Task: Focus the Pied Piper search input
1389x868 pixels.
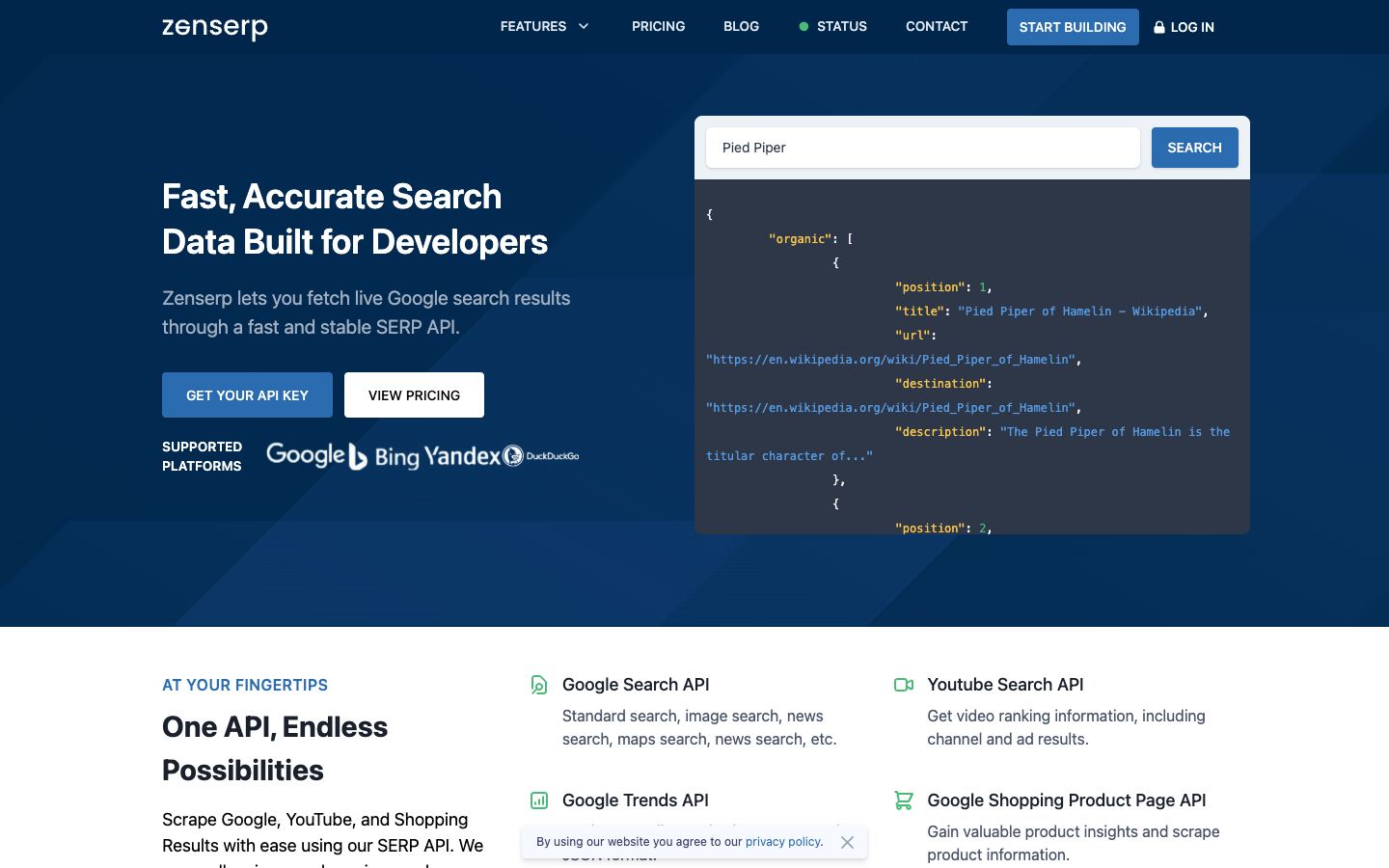Action: (x=923, y=148)
